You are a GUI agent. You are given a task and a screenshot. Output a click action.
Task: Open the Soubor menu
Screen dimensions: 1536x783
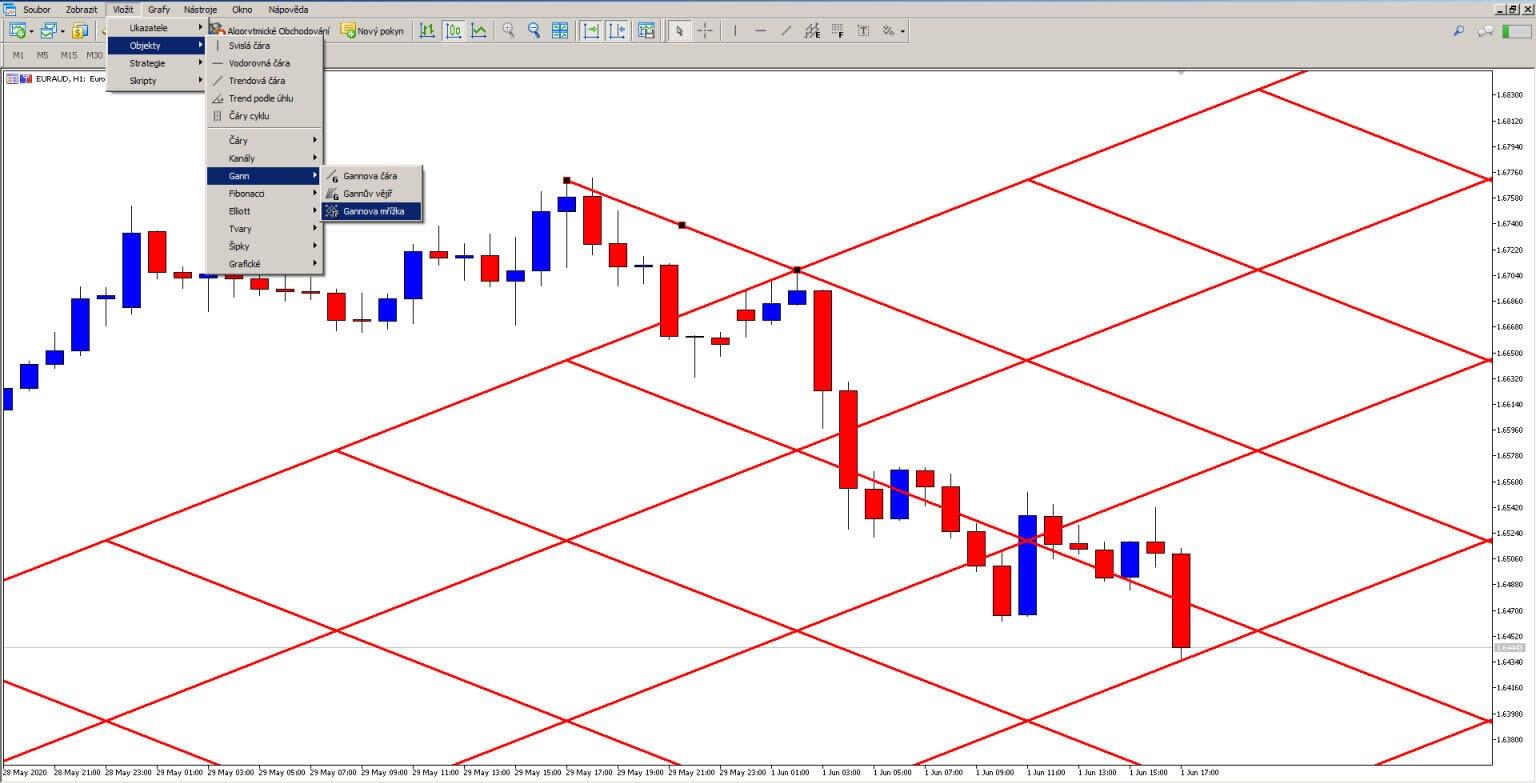37,9
